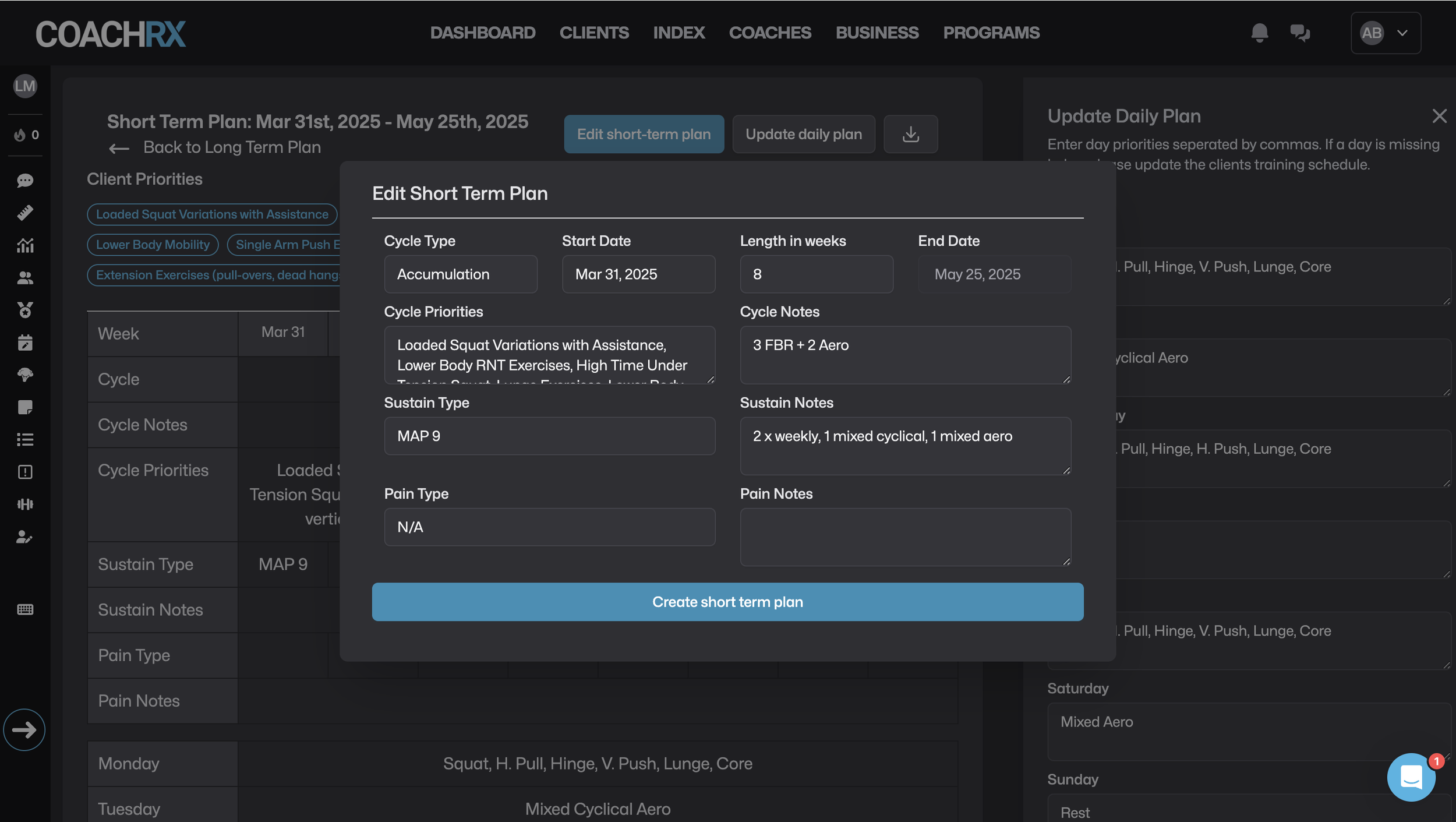The height and width of the screenshot is (822, 1456).
Task: Open the Sustain Type MAP 9 dropdown
Action: click(x=549, y=436)
